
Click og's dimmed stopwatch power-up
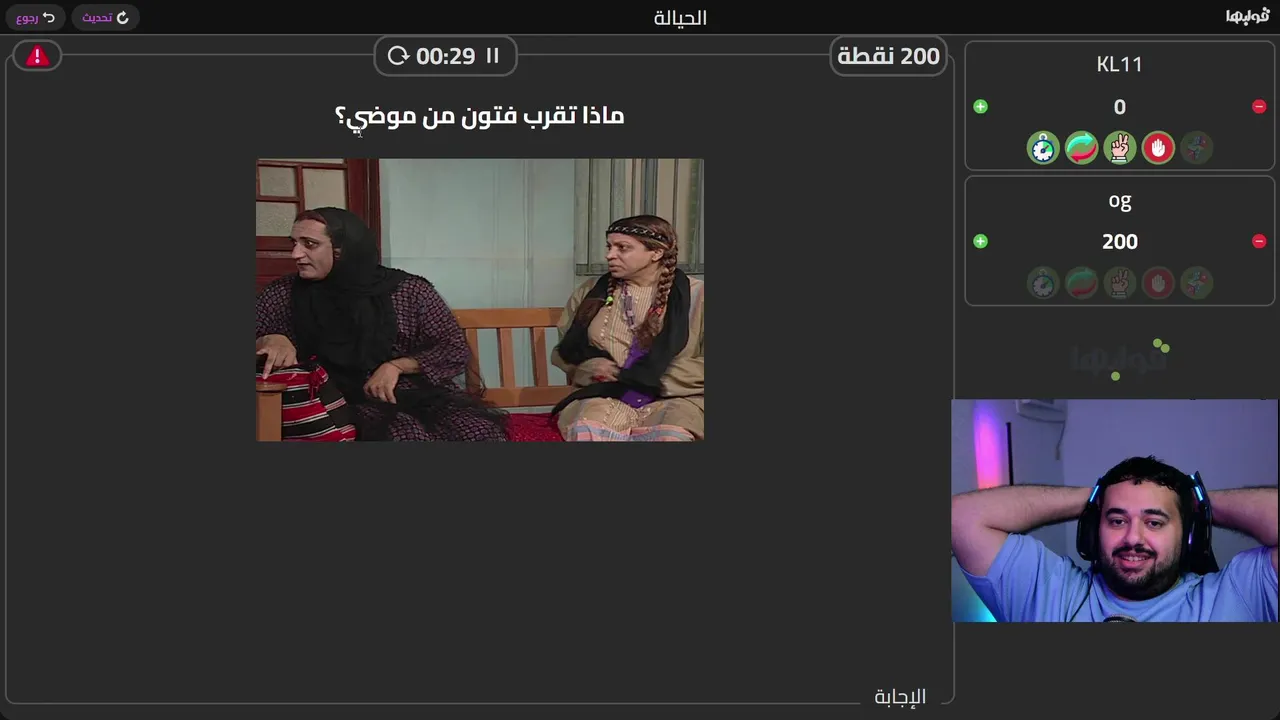click(x=1043, y=283)
